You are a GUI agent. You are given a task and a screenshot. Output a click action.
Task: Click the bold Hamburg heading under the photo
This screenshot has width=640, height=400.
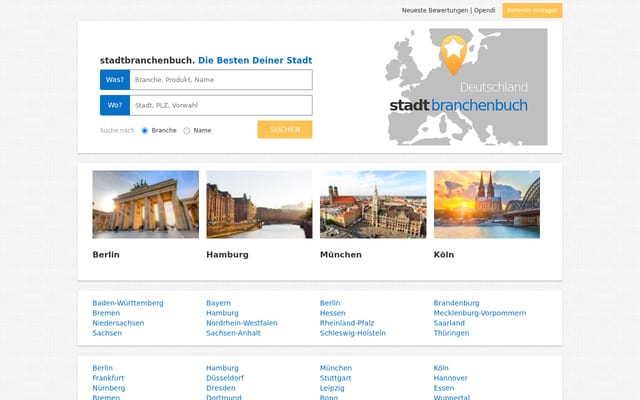click(227, 255)
